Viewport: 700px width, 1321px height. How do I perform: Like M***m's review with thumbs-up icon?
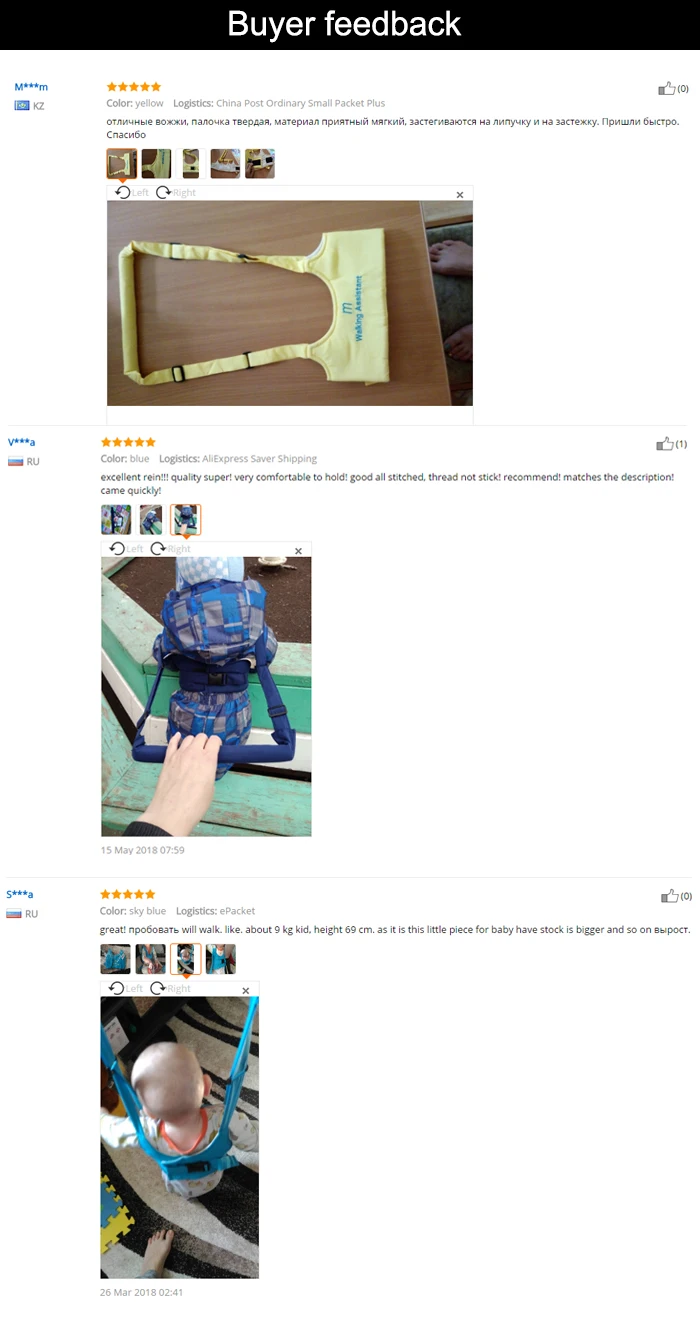(666, 88)
